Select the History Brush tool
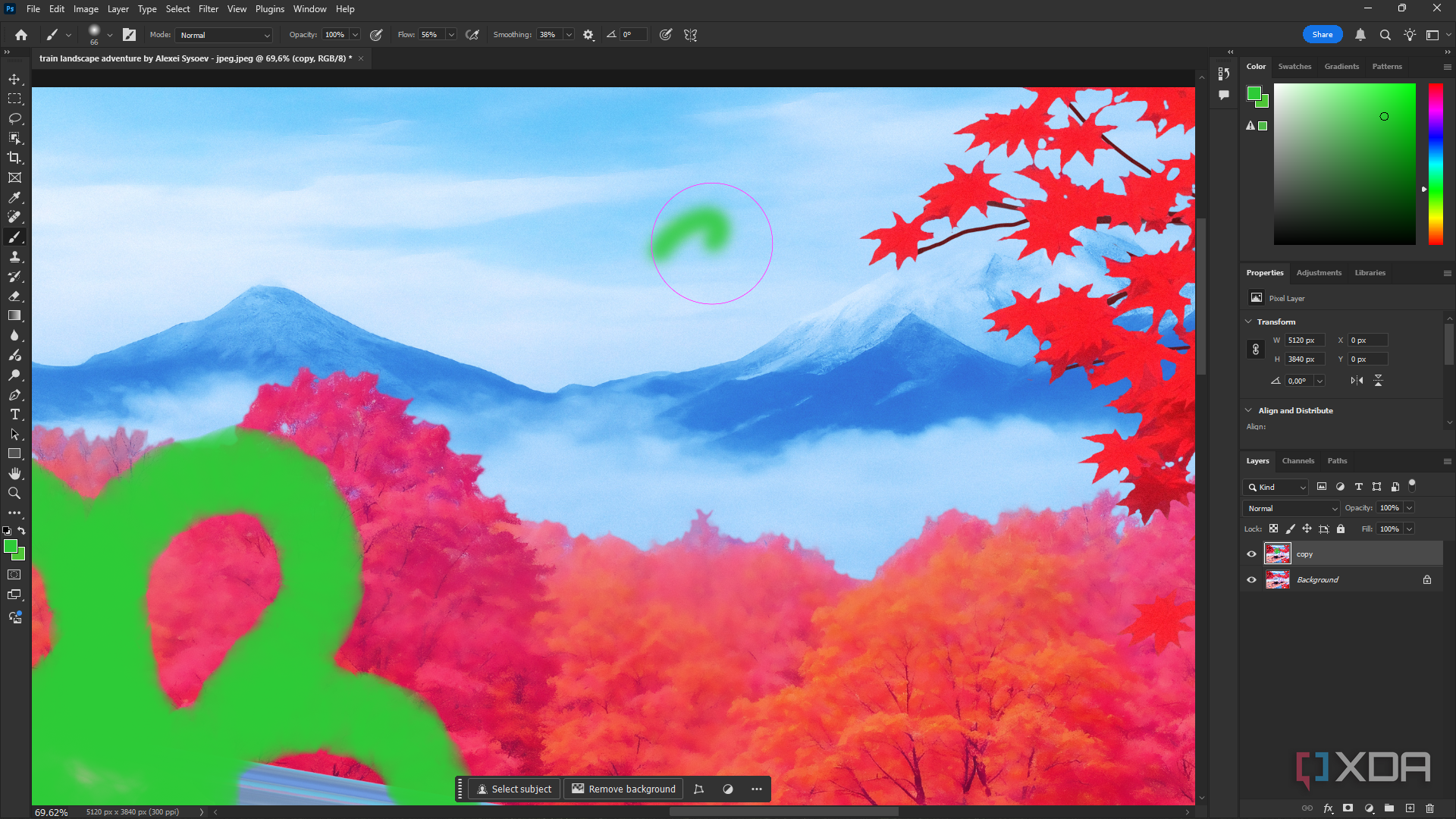Screen dimensions: 1456x819 pyautogui.click(x=14, y=277)
